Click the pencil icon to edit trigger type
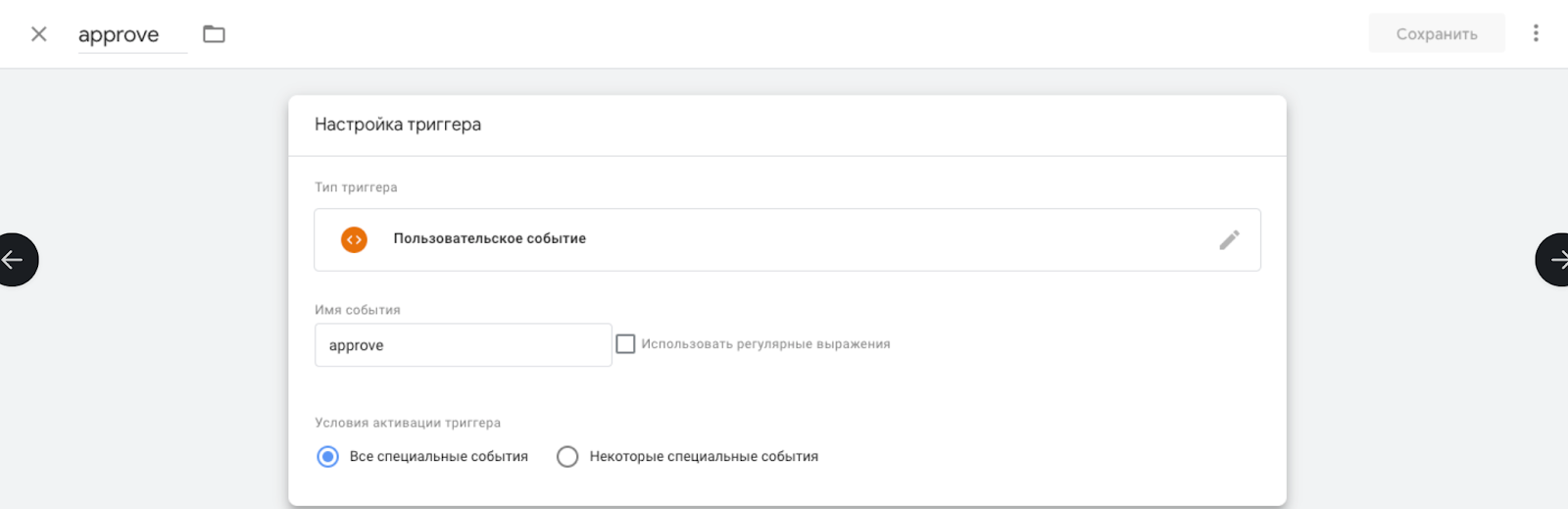The width and height of the screenshot is (1568, 509). click(x=1229, y=239)
